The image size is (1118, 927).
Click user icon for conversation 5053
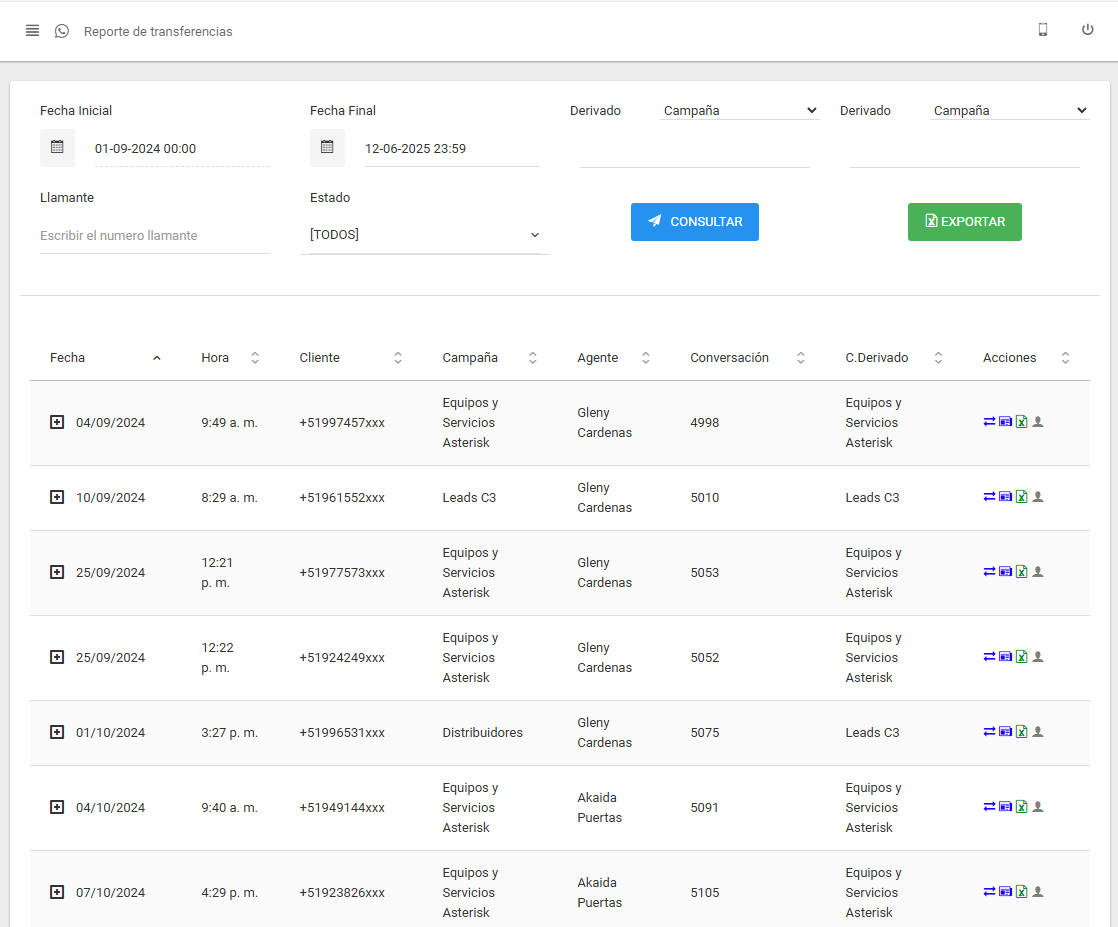(1038, 572)
